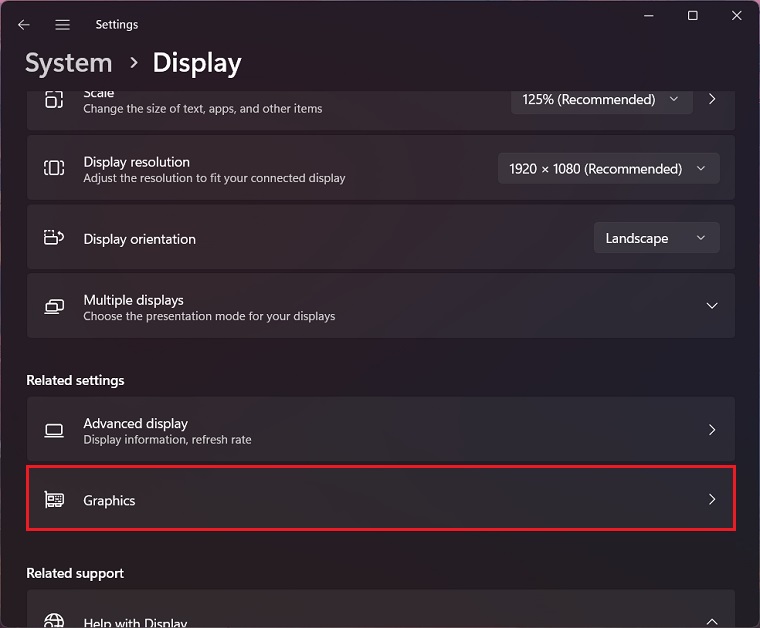Open Graphics settings
This screenshot has height=628, width=760.
(x=380, y=499)
